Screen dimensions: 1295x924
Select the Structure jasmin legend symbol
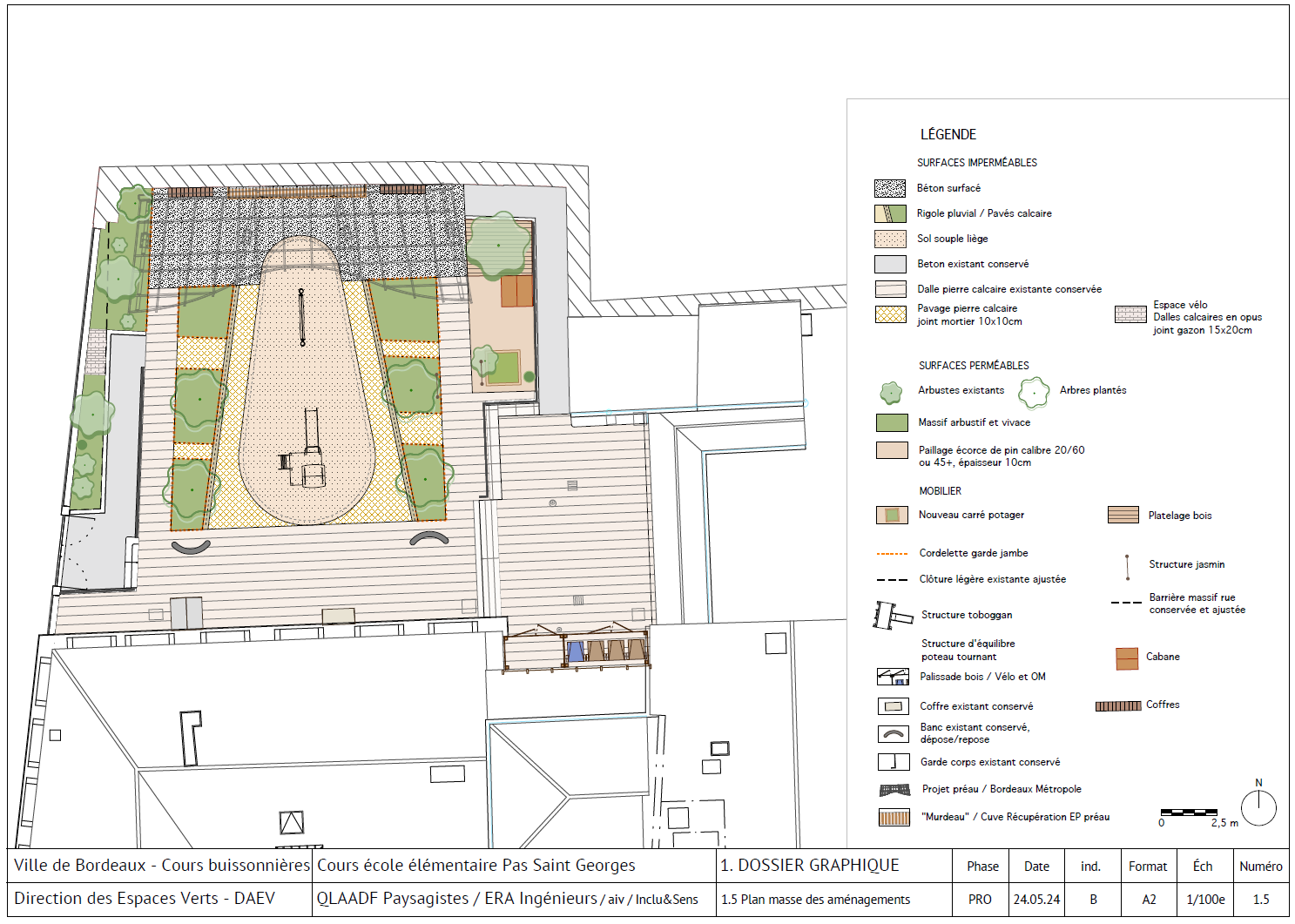click(x=1128, y=567)
